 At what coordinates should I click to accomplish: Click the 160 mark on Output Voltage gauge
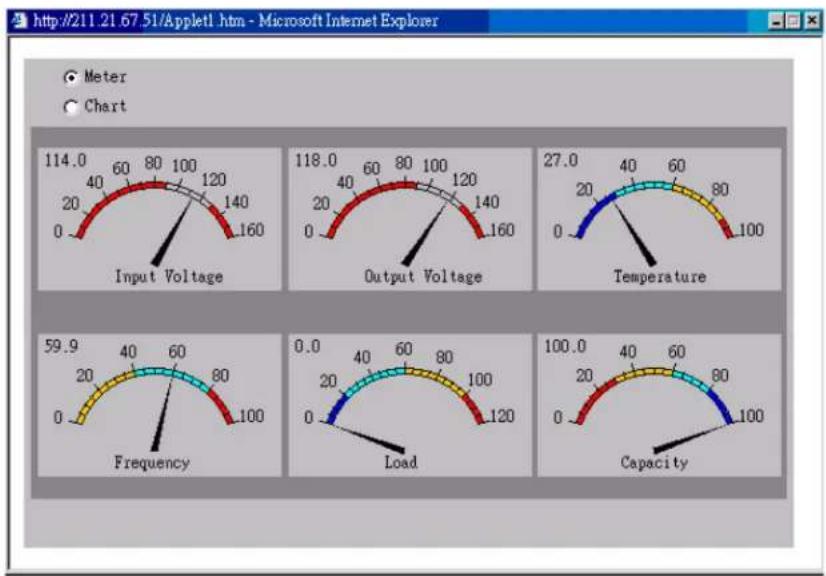pos(502,230)
